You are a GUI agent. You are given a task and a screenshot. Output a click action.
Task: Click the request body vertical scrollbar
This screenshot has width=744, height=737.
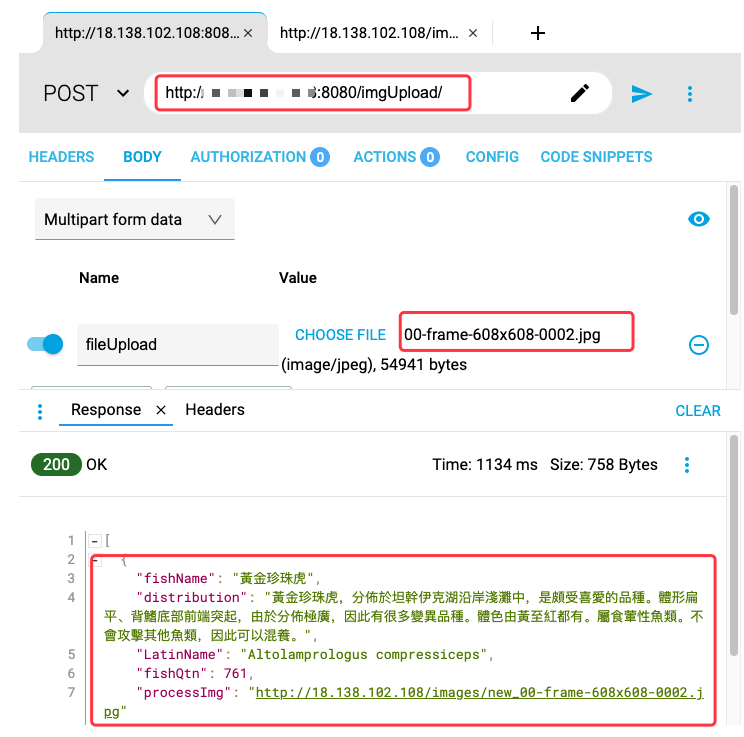tap(734, 250)
